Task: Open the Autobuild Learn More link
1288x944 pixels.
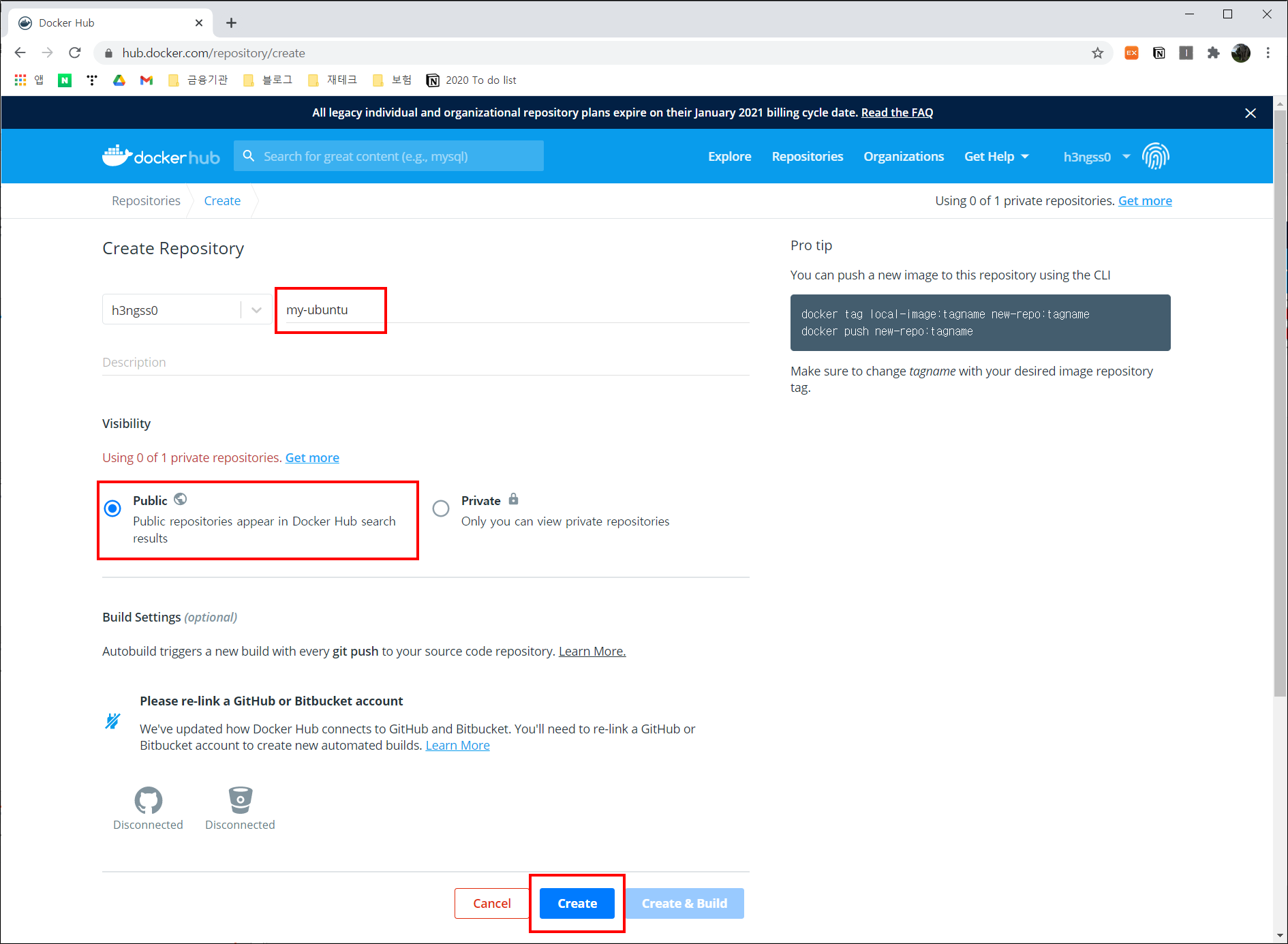Action: click(x=592, y=652)
